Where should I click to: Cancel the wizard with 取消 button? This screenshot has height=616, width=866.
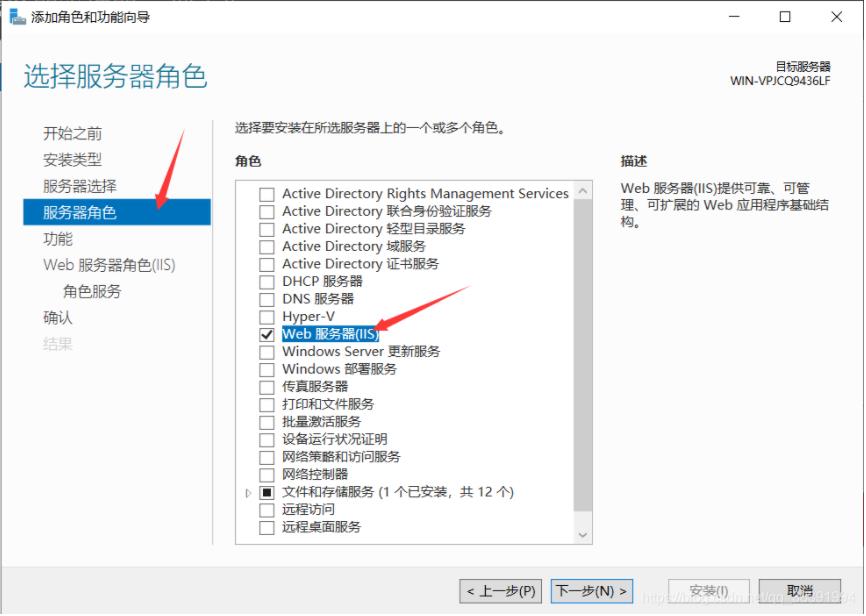pyautogui.click(x=800, y=591)
